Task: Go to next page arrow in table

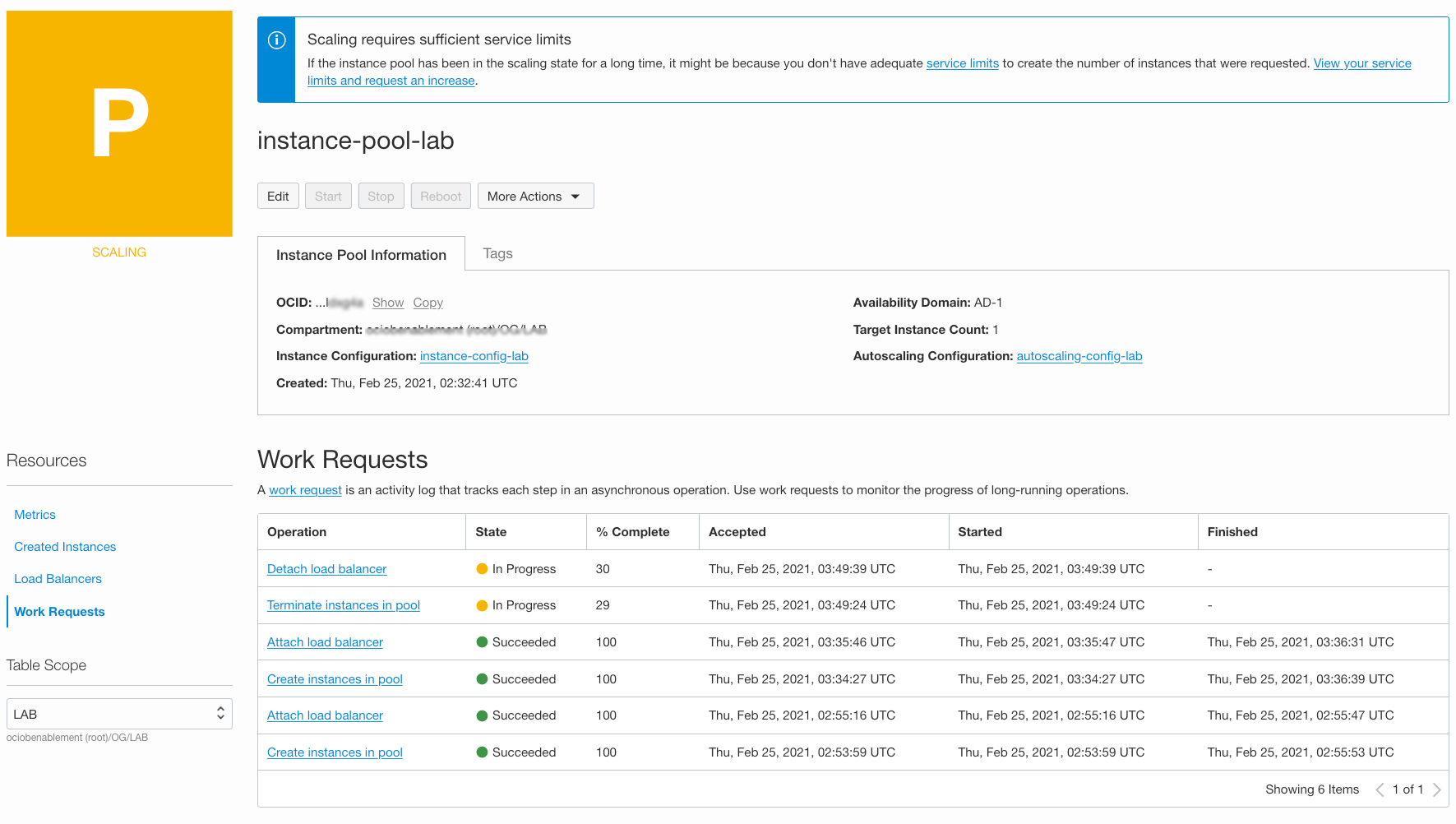Action: pyautogui.click(x=1436, y=789)
